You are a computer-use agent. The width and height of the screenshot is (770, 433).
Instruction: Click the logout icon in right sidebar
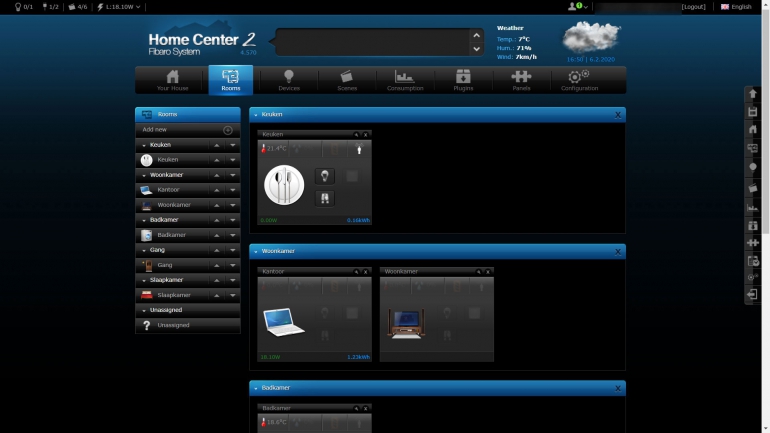click(752, 295)
